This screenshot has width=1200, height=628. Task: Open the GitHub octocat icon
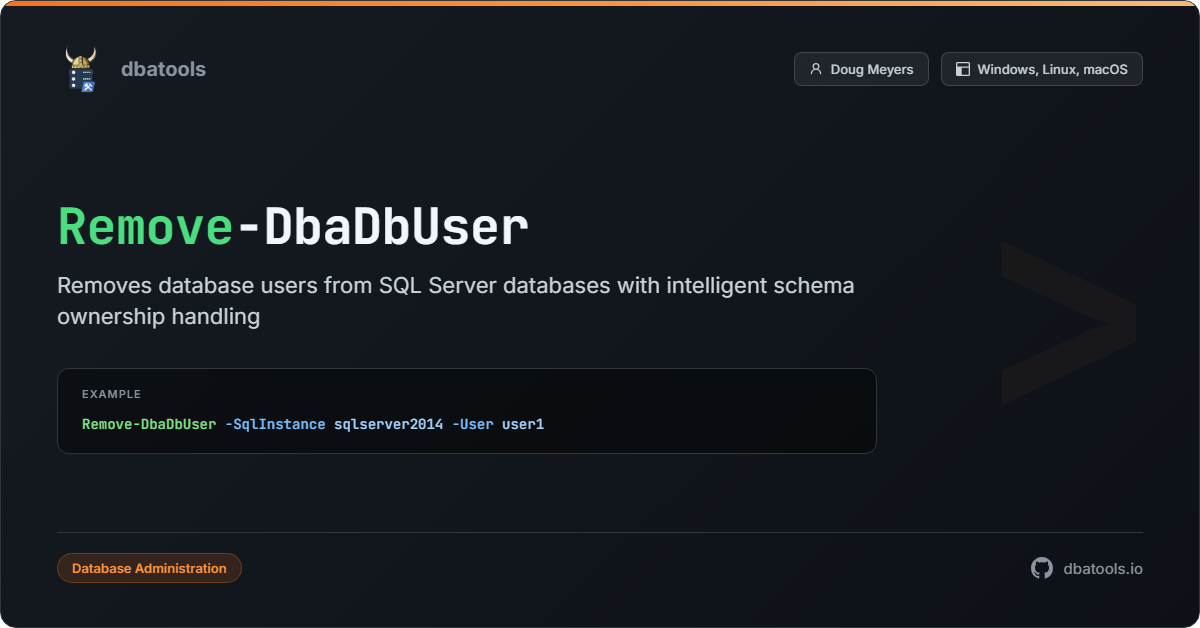(x=1042, y=568)
